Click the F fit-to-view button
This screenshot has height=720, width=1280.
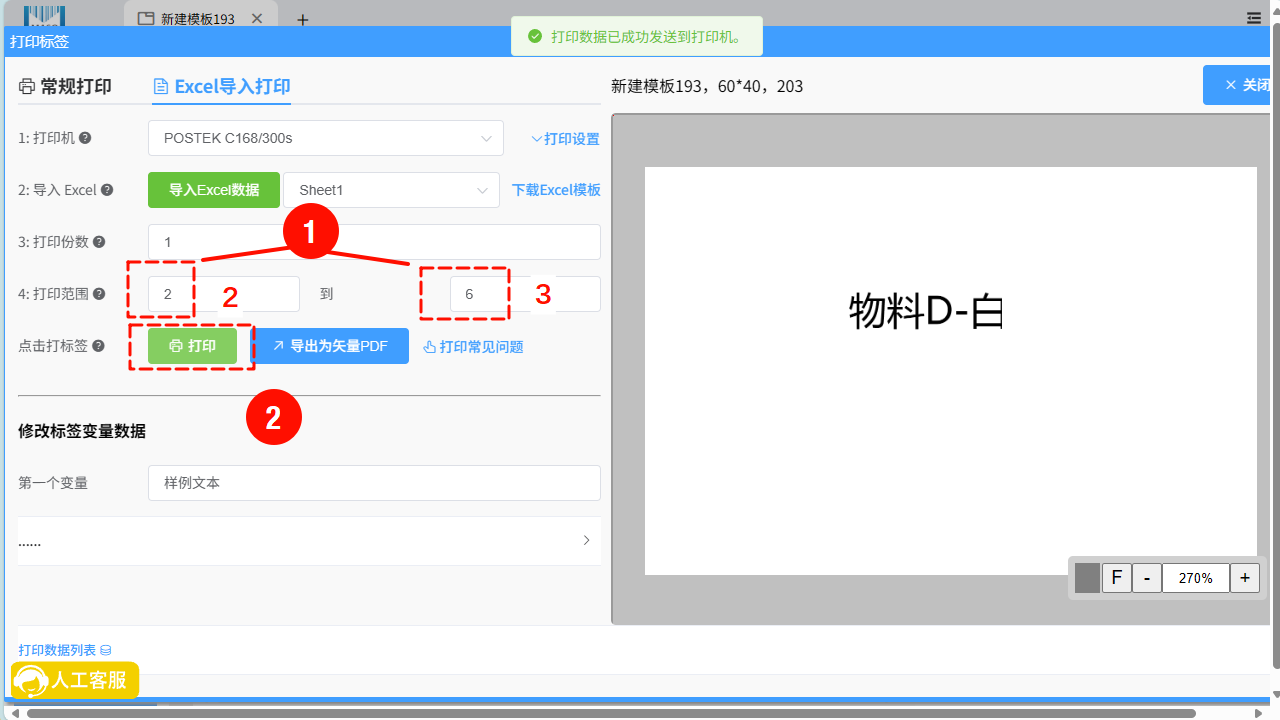pyautogui.click(x=1116, y=578)
